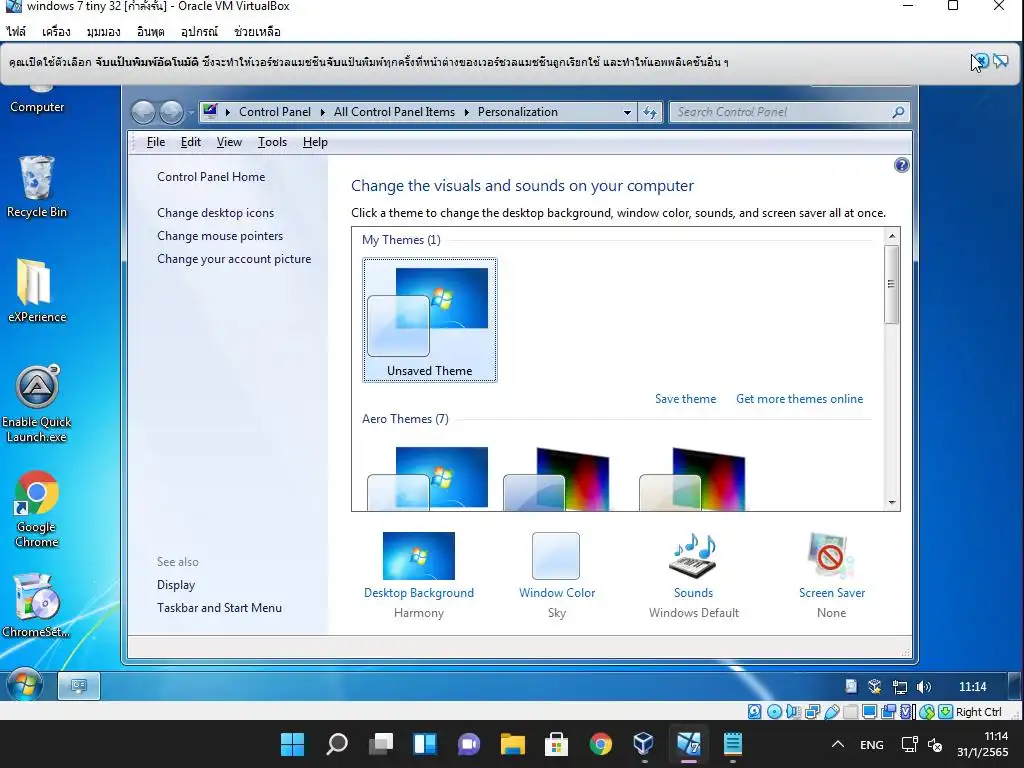Click the green keyboard capture arrow icon
The height and width of the screenshot is (768, 1024).
point(945,712)
